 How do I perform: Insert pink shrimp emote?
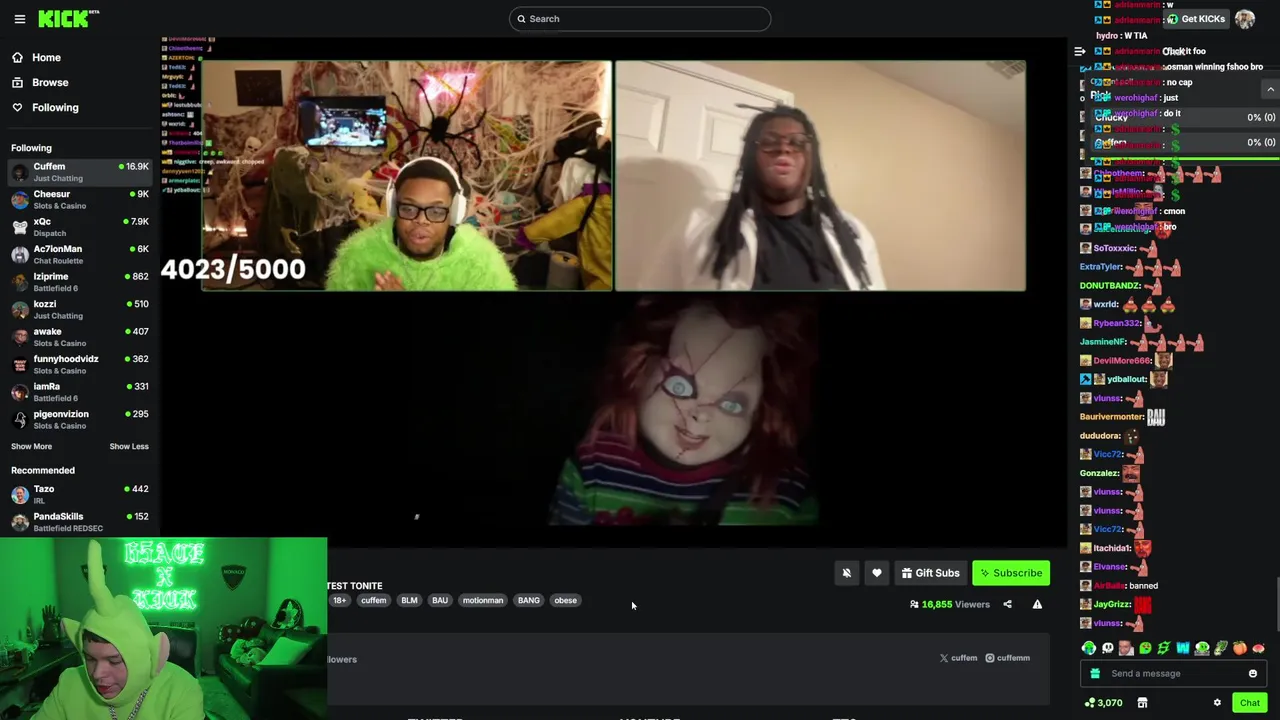click(1258, 648)
